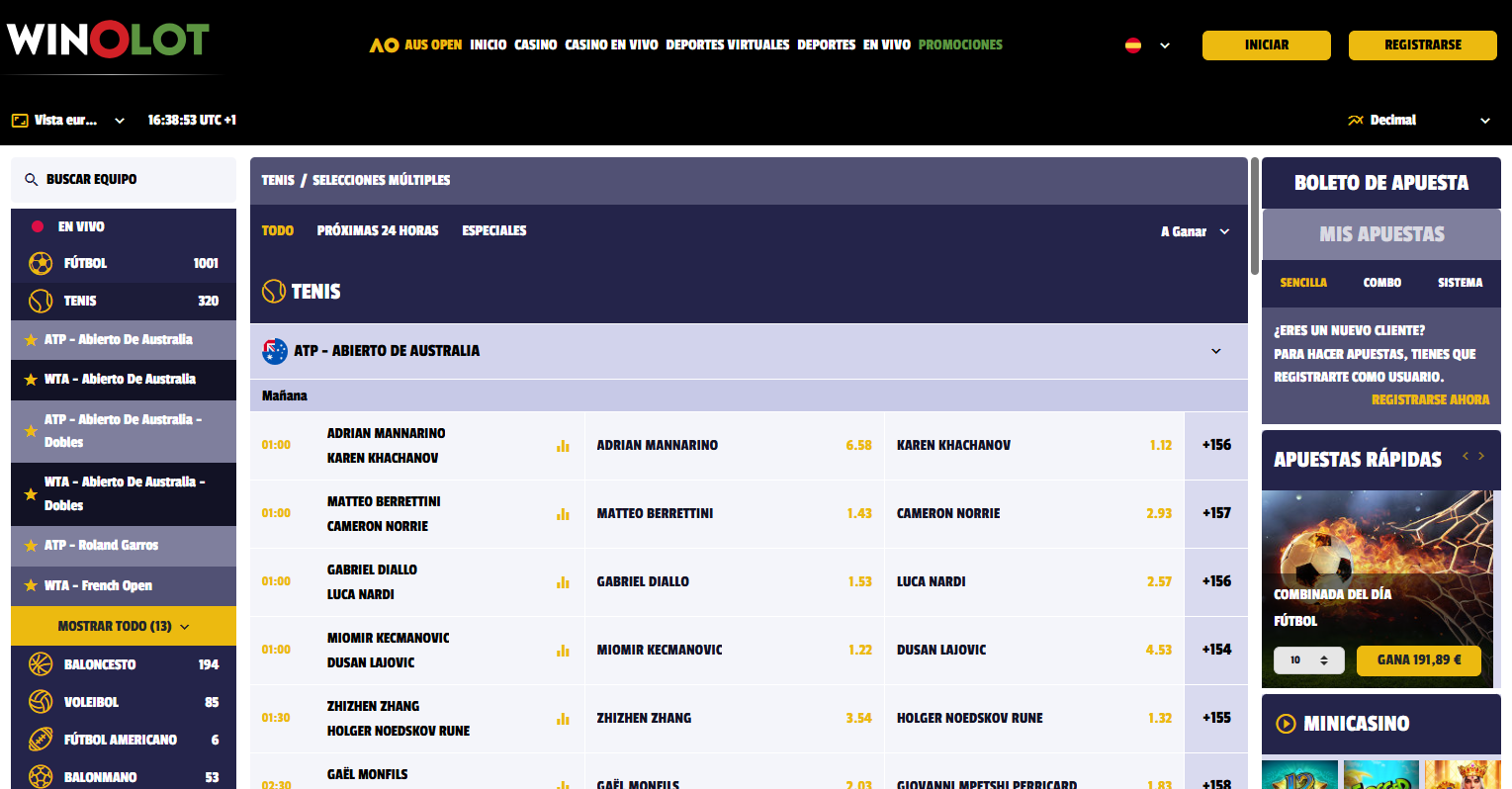Select the Combo bet slip tab

[1381, 283]
